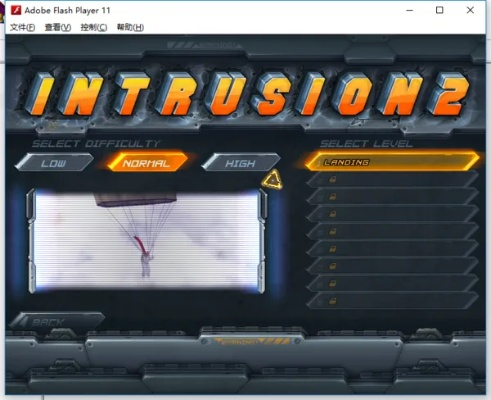The image size is (491, 400).
Task: Open the 文件(F) menu
Action: 22,27
